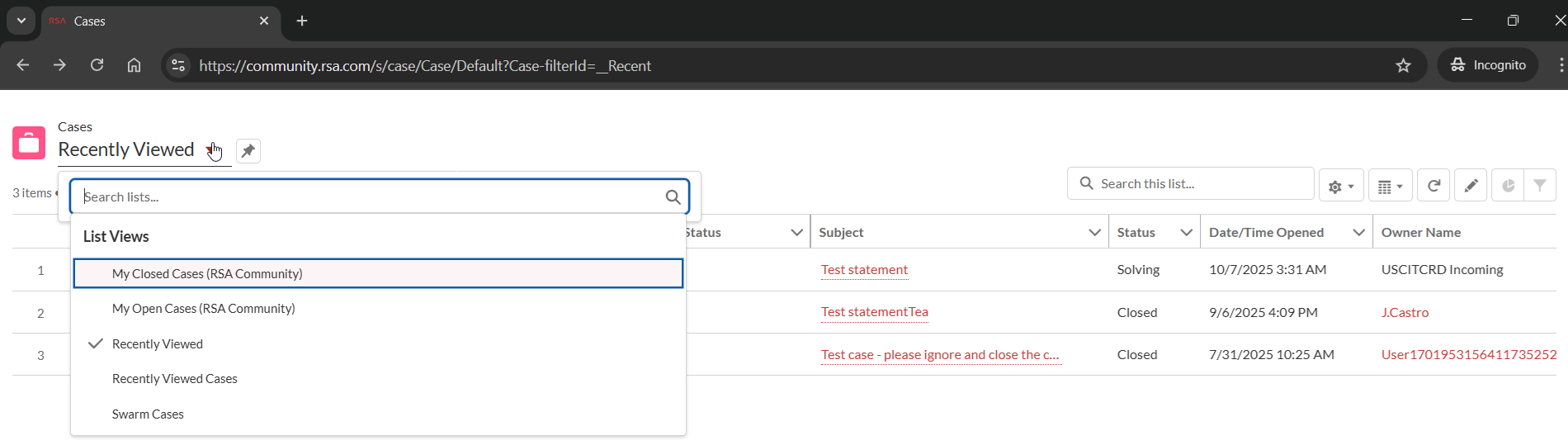
Task: Switch to Recently Viewed Cases view
Action: (174, 379)
